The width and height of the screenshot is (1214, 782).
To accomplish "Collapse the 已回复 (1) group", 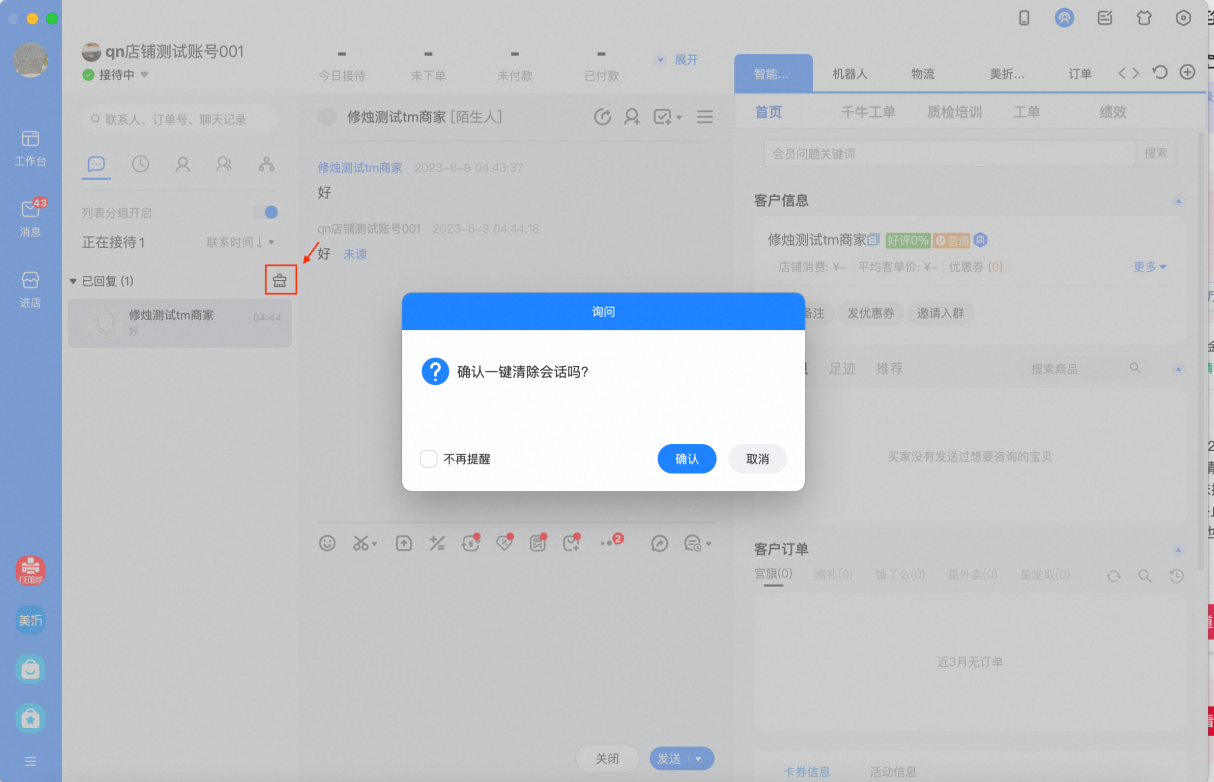I will pyautogui.click(x=73, y=281).
